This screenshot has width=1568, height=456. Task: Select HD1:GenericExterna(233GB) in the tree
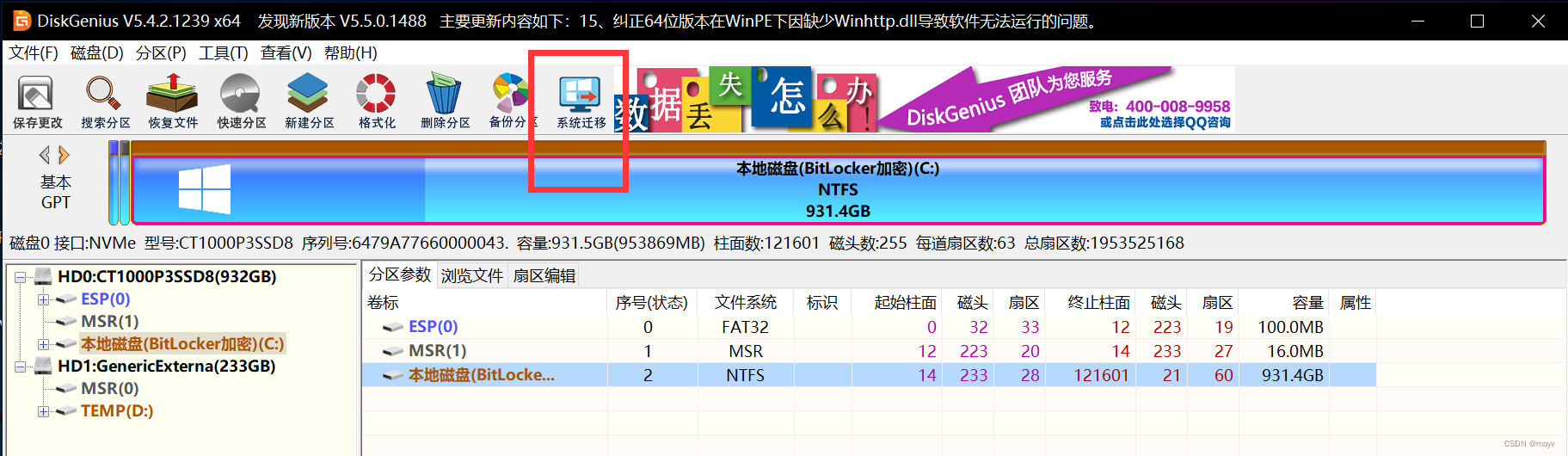[x=166, y=366]
